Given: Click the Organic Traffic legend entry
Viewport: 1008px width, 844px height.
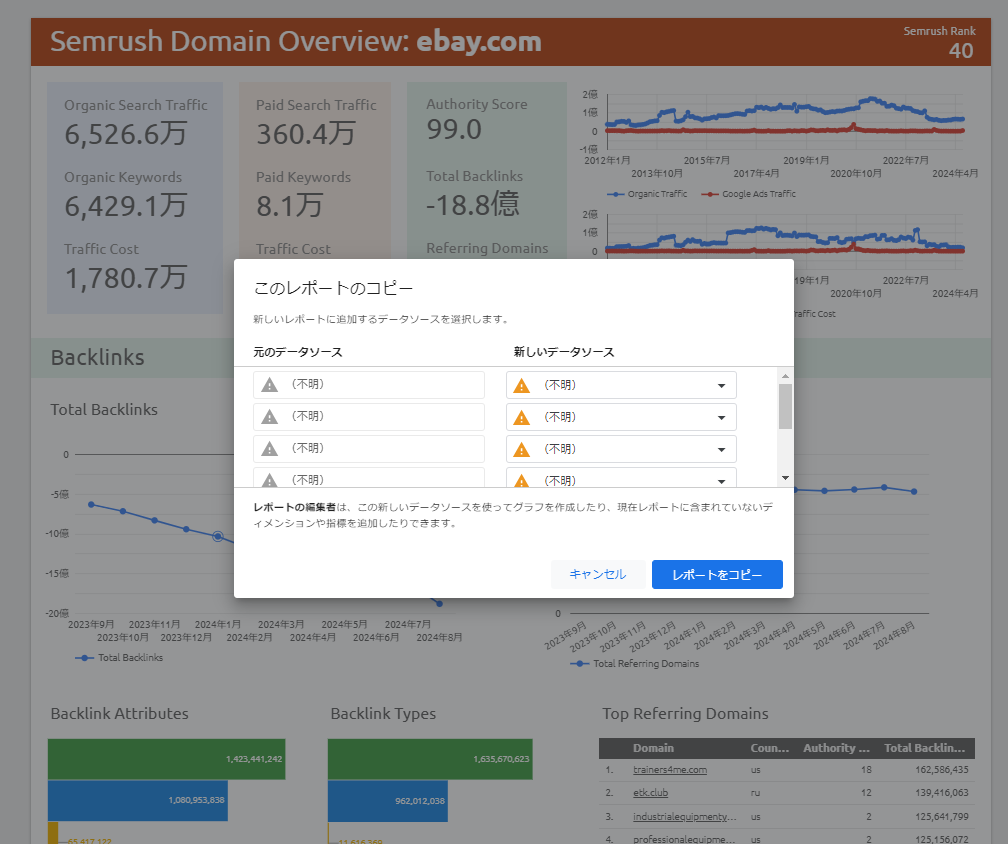Looking at the screenshot, I should pos(647,194).
